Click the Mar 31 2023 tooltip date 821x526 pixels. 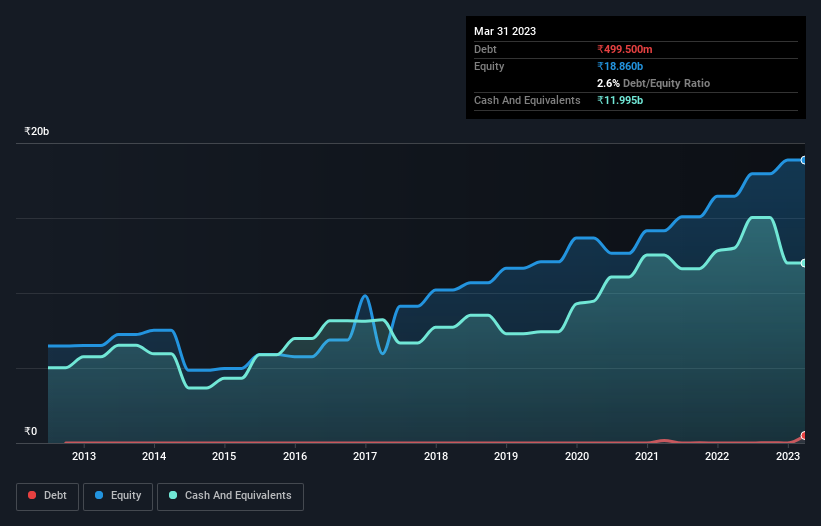pyautogui.click(x=505, y=31)
